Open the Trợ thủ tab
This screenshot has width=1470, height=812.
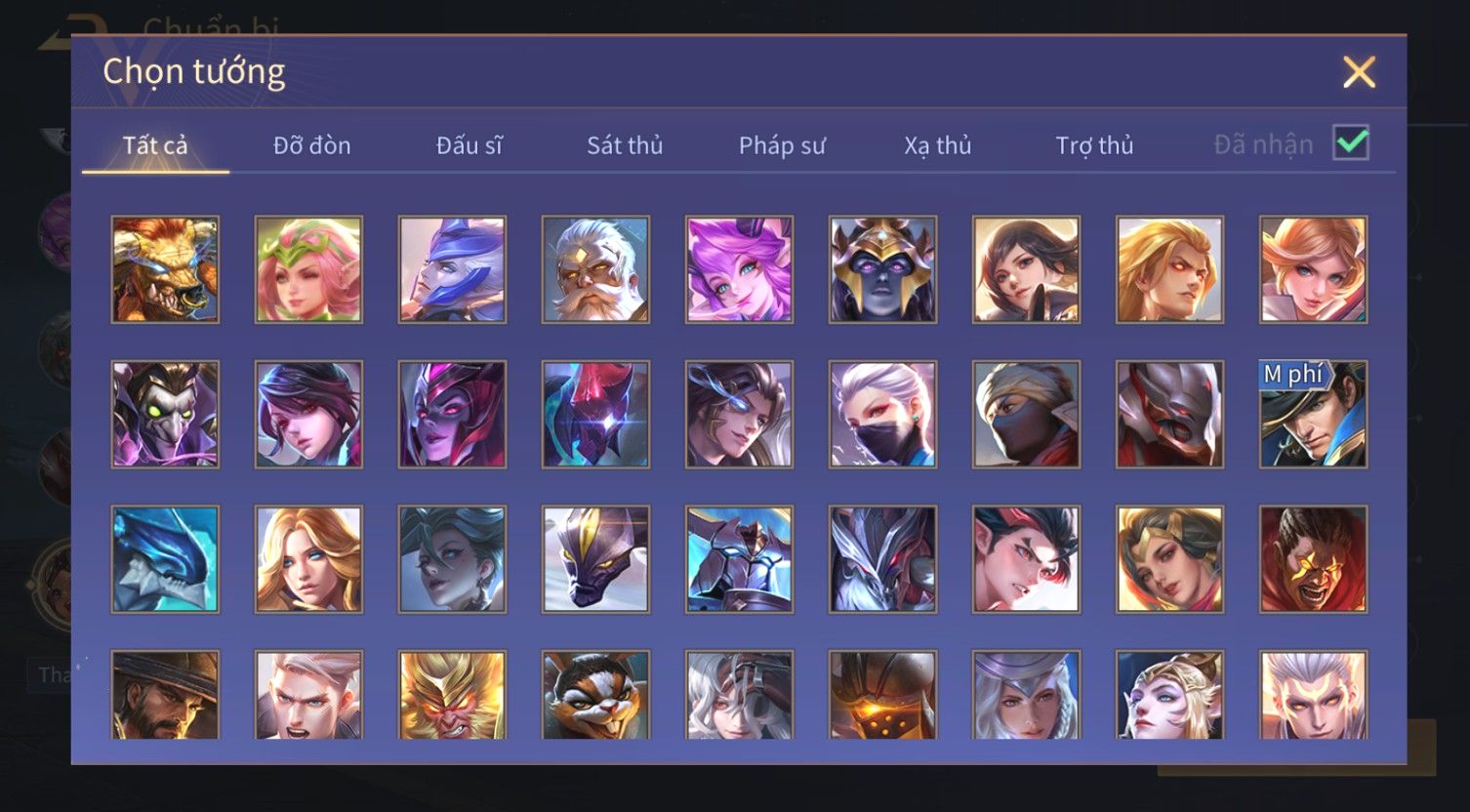tap(1094, 145)
